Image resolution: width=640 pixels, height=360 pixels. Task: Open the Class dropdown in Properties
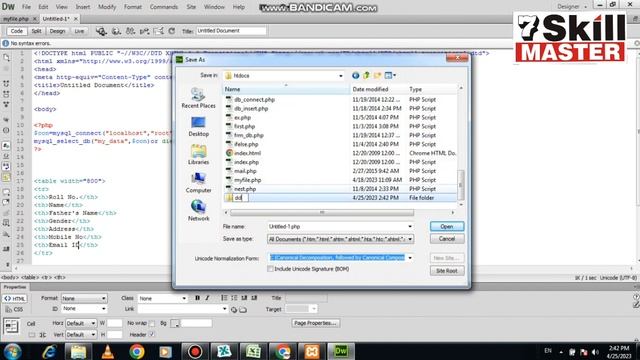click(x=162, y=298)
